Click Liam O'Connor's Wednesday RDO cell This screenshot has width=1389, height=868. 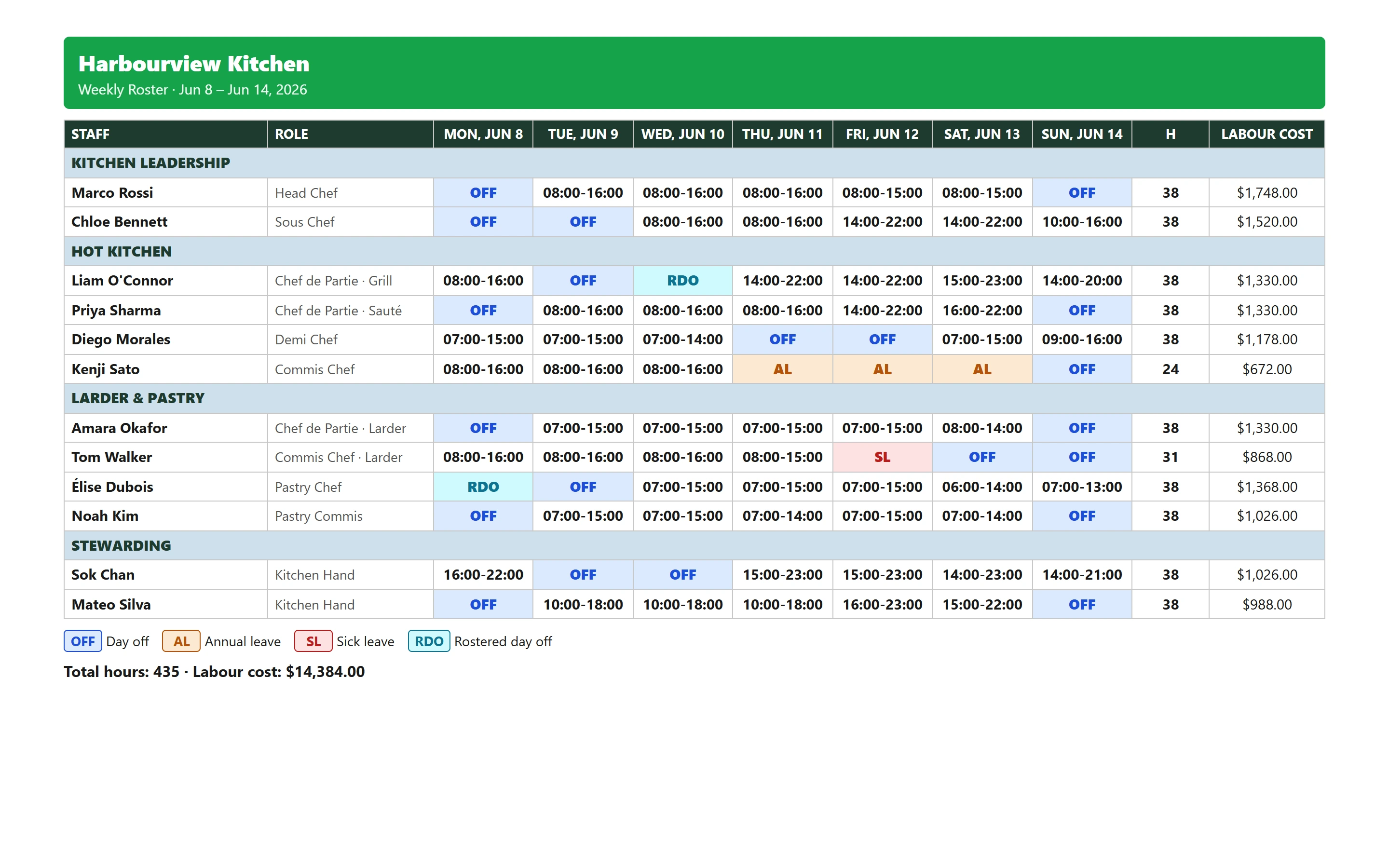(x=682, y=281)
